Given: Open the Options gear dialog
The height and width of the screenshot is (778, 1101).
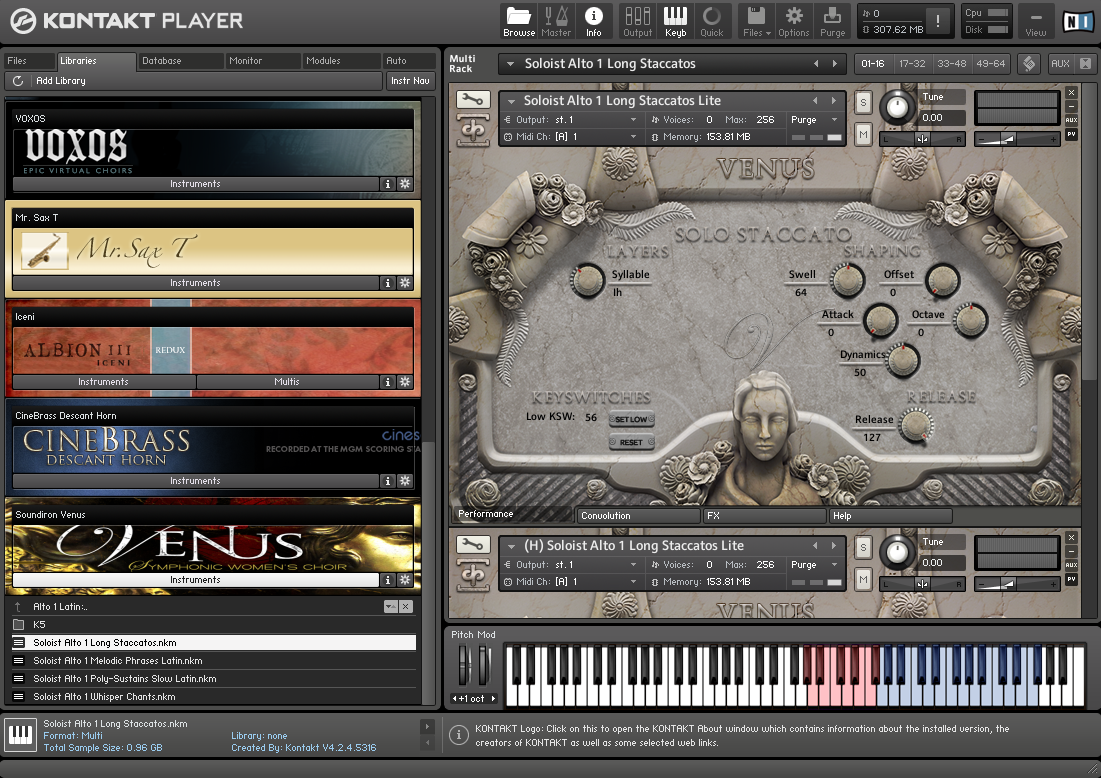Looking at the screenshot, I should (x=793, y=21).
